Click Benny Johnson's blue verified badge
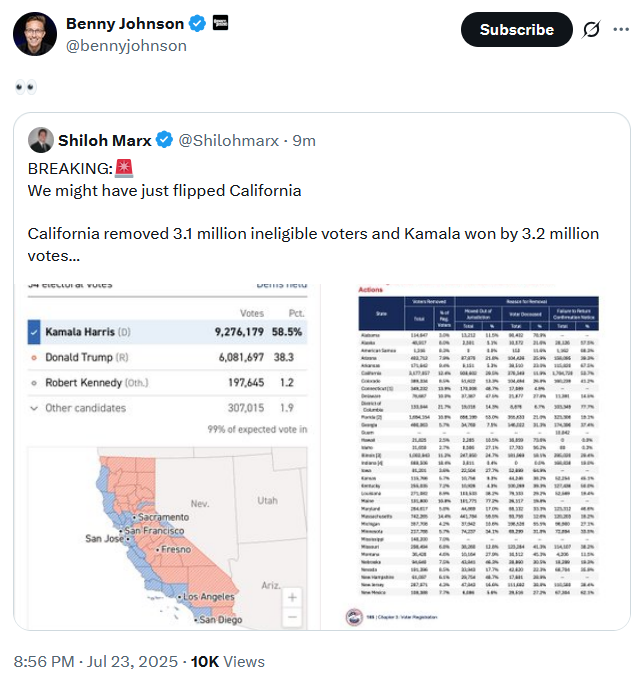The image size is (642, 679). tap(197, 23)
